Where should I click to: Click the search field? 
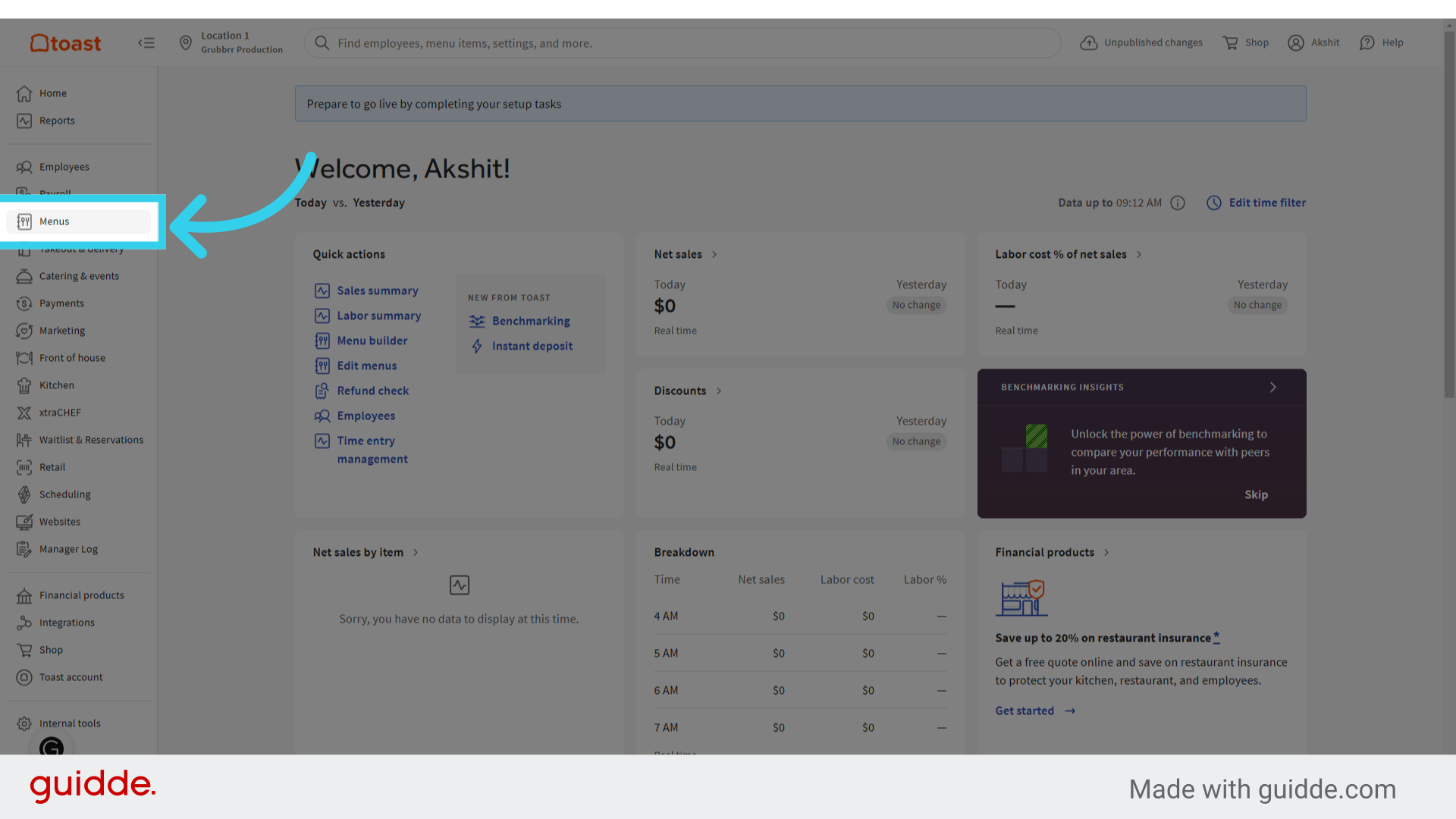682,43
